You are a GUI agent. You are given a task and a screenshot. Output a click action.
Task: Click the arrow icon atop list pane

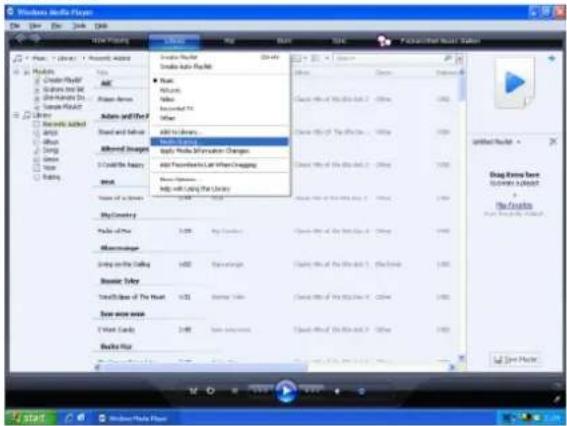[x=552, y=58]
